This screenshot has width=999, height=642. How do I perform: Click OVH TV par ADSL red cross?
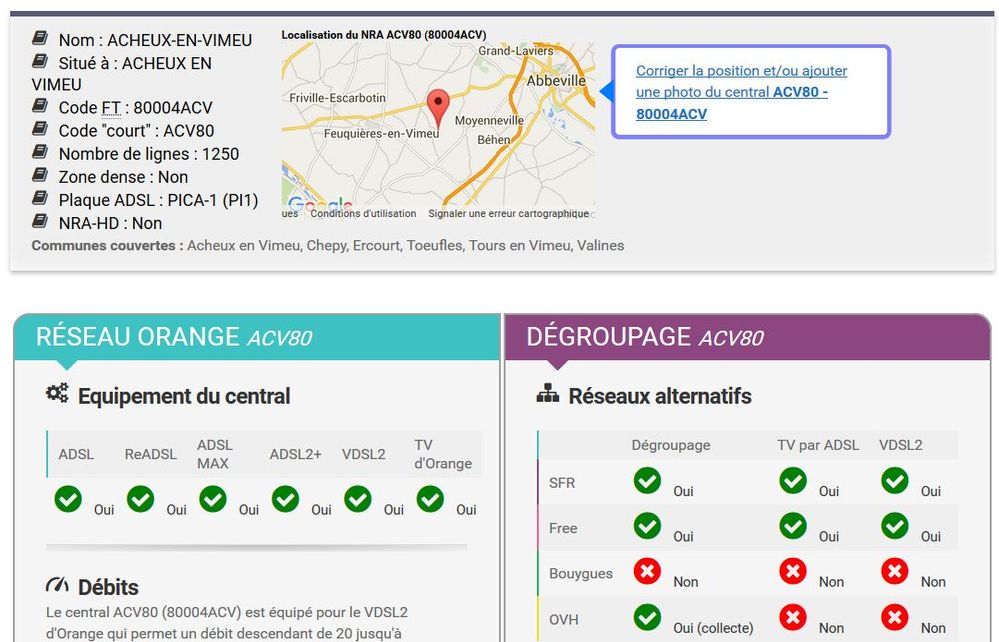pyautogui.click(x=793, y=617)
